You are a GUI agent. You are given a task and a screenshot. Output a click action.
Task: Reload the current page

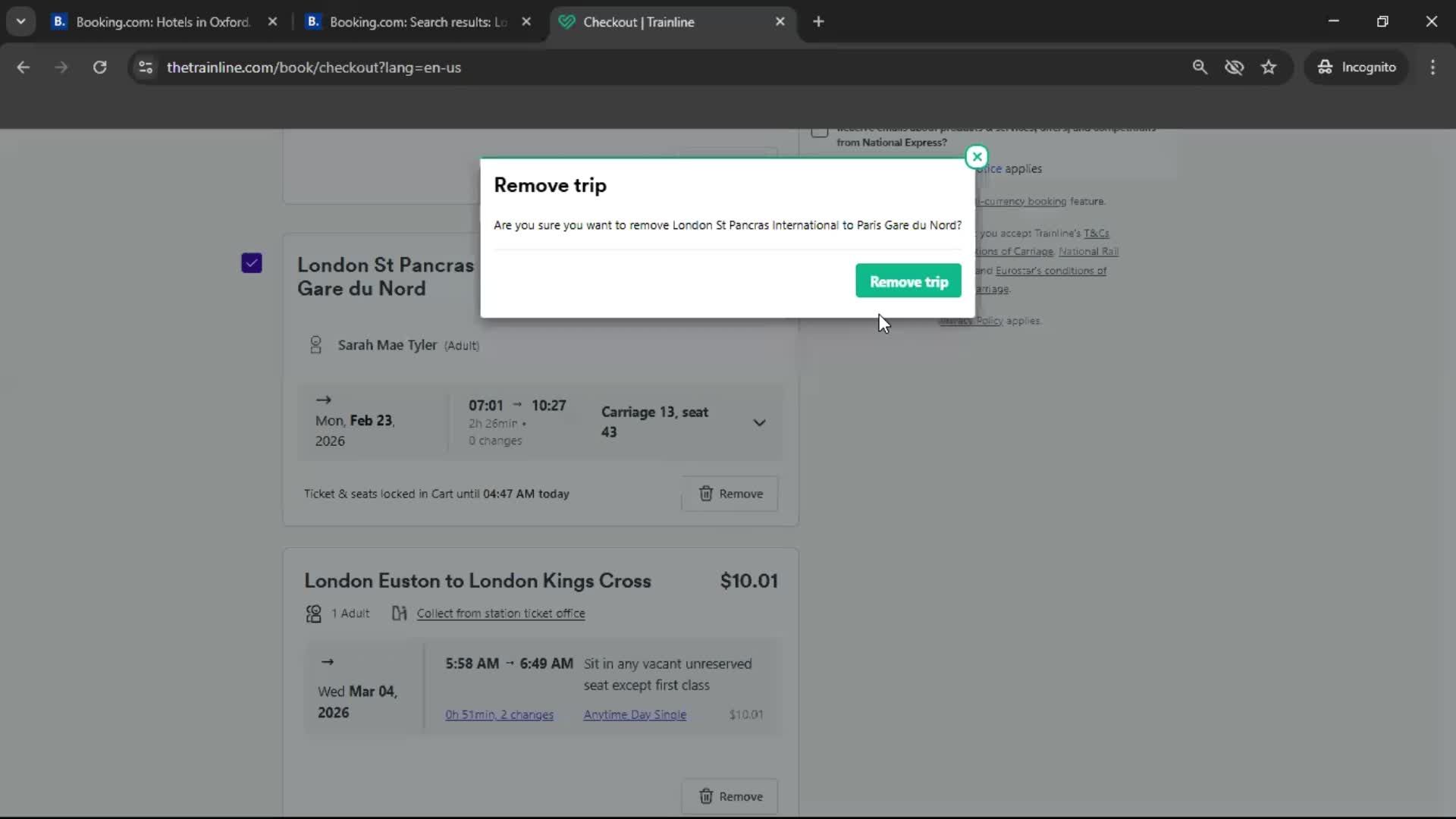[99, 67]
